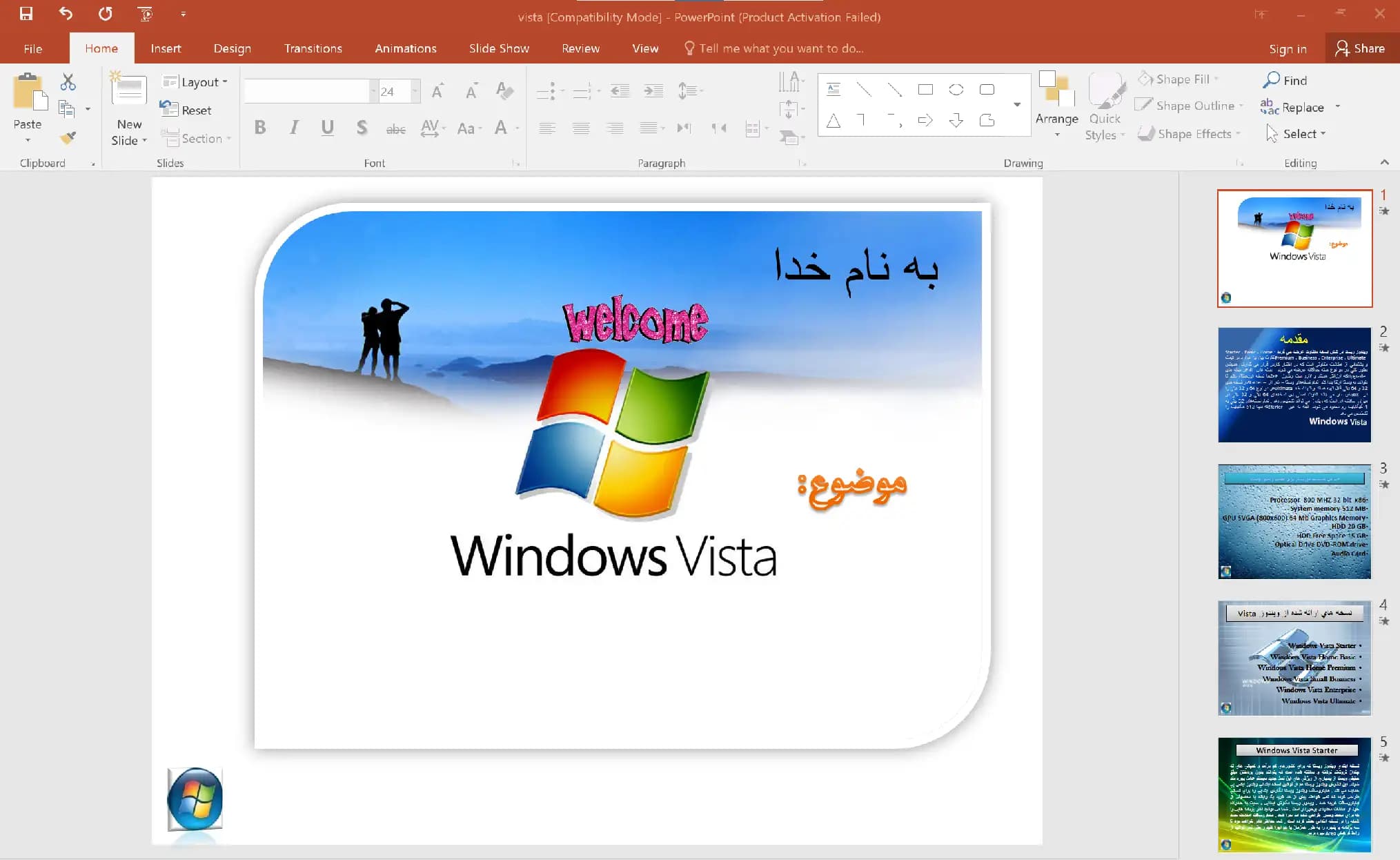
Task: Toggle Strikethrough formatting
Action: pos(395,128)
